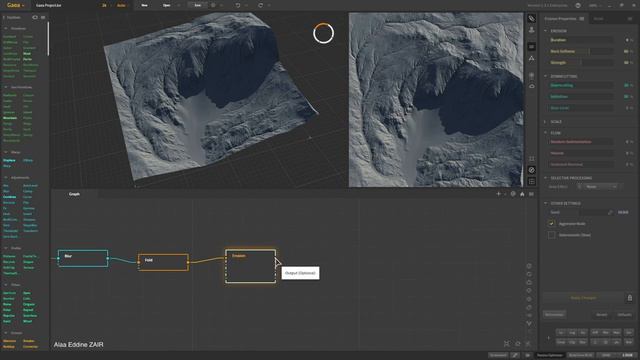The width and height of the screenshot is (640, 360).
Task: Enable the Aggressive Mode checkbox
Action: click(552, 224)
